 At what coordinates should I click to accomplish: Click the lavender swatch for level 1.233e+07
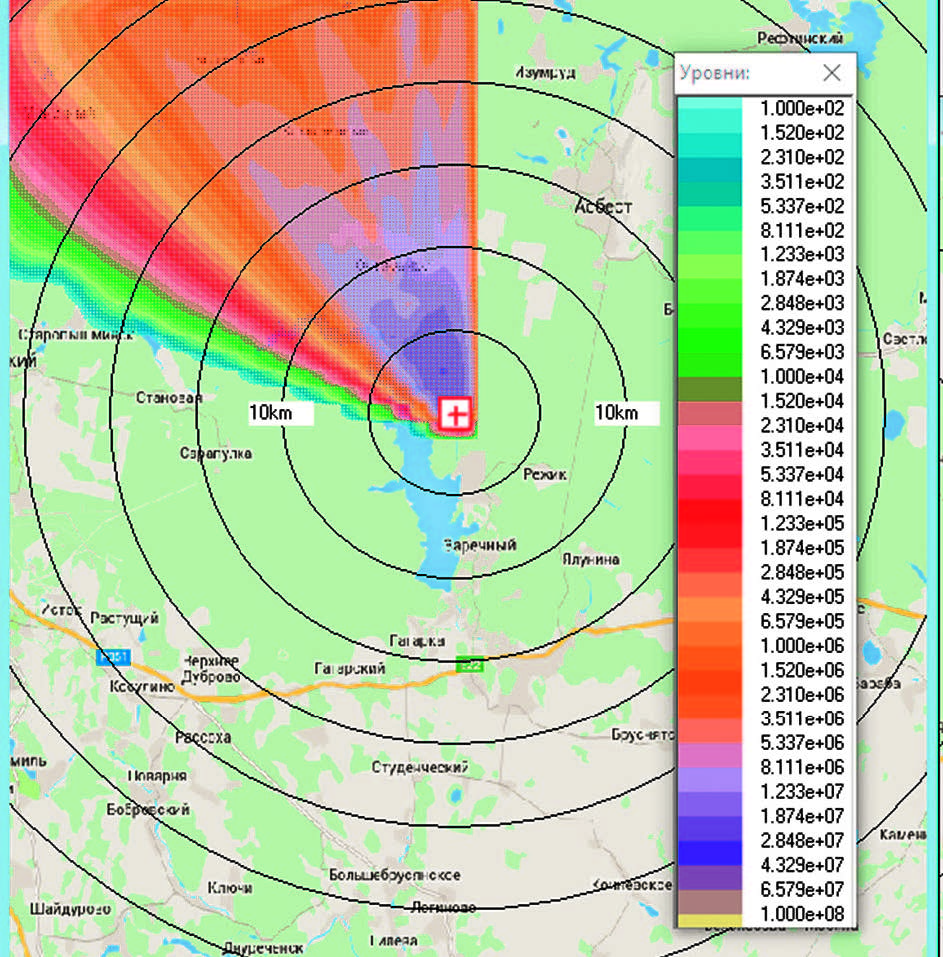[x=709, y=779]
